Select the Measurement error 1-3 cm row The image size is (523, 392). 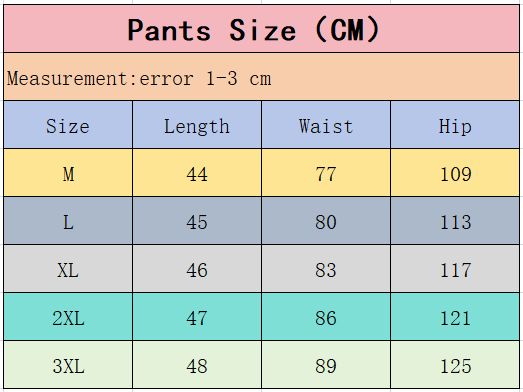[x=262, y=77]
